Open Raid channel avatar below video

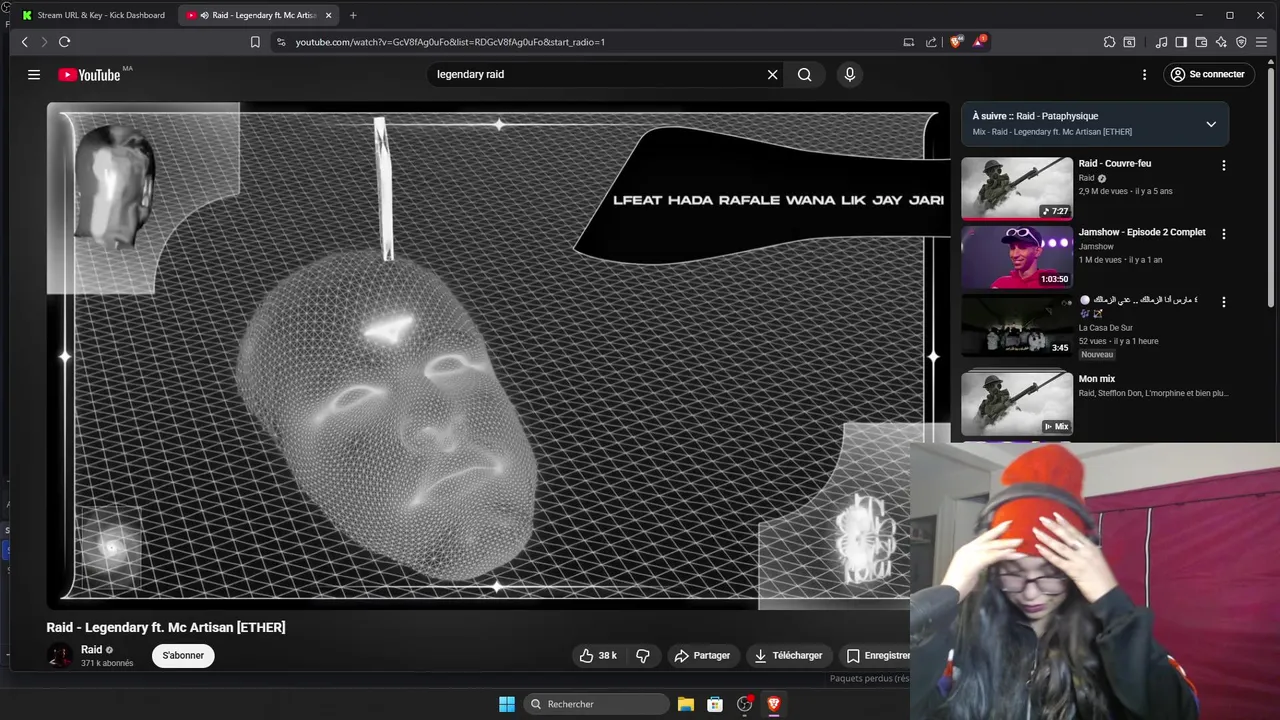tap(60, 656)
